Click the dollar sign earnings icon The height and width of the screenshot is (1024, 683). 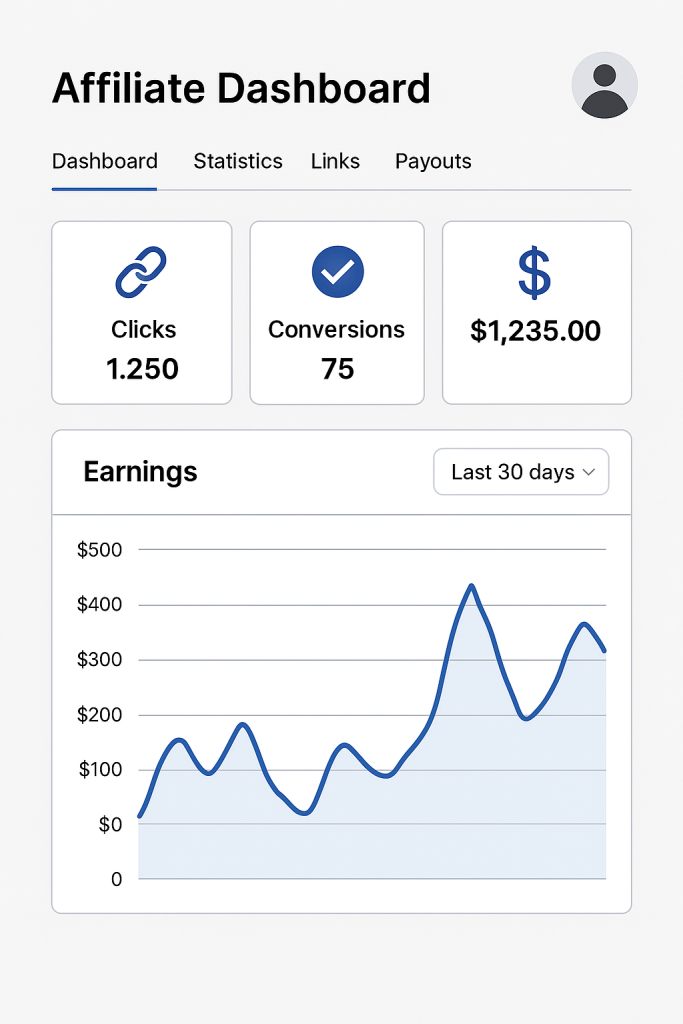[x=535, y=273]
